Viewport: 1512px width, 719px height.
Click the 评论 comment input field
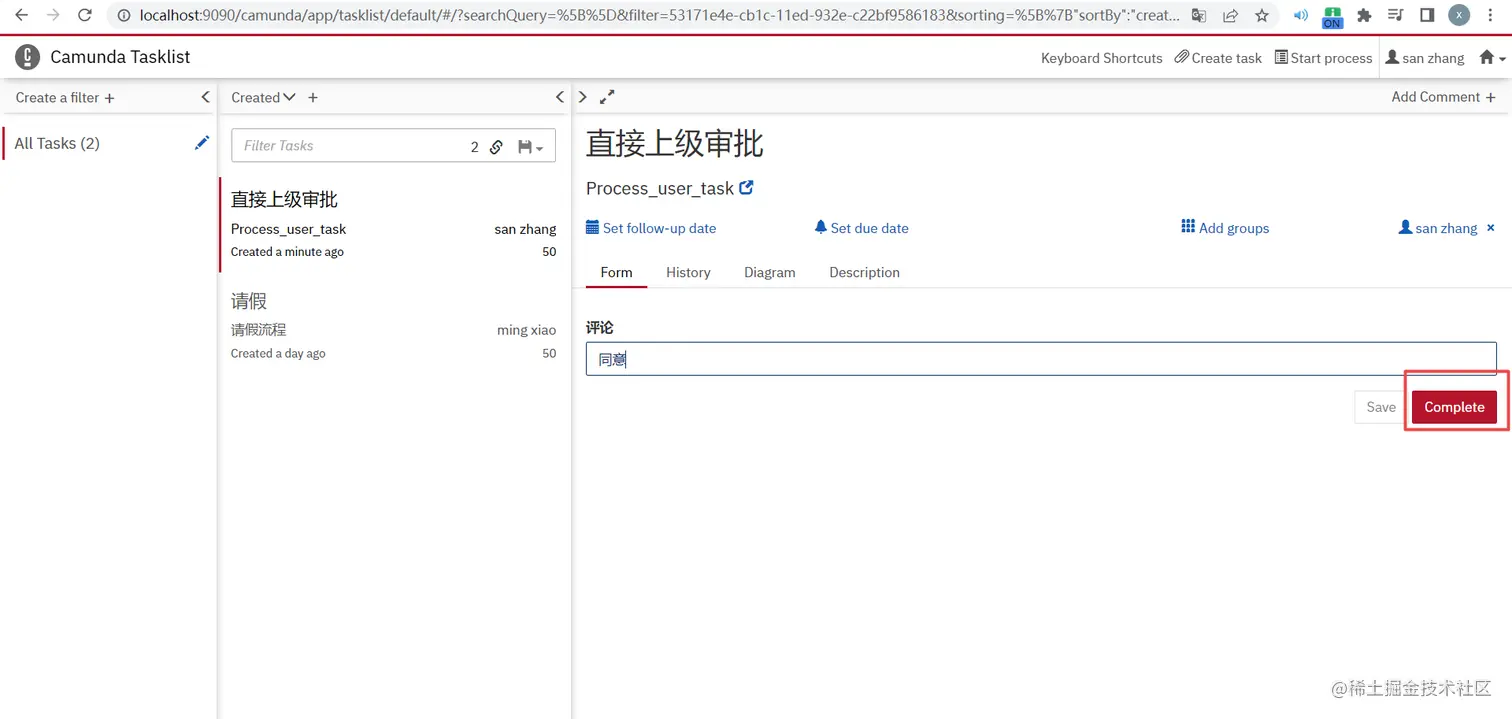1041,359
